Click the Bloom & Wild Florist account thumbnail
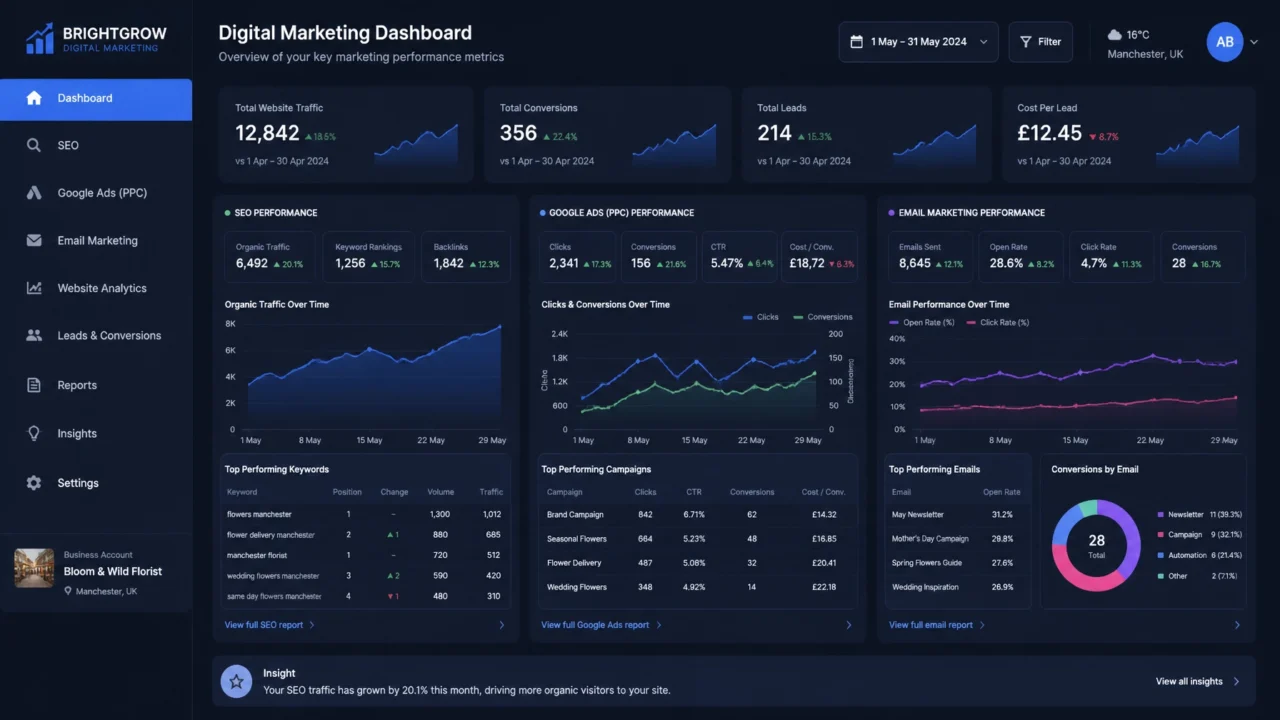Screen dimensions: 1280x720 (34, 568)
